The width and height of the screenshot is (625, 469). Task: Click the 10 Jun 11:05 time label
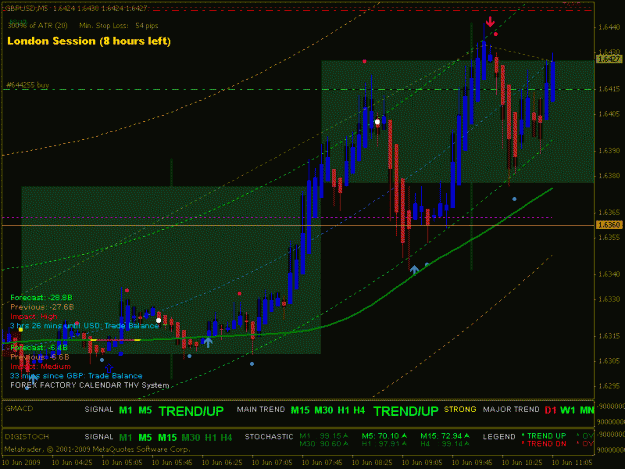[572, 463]
